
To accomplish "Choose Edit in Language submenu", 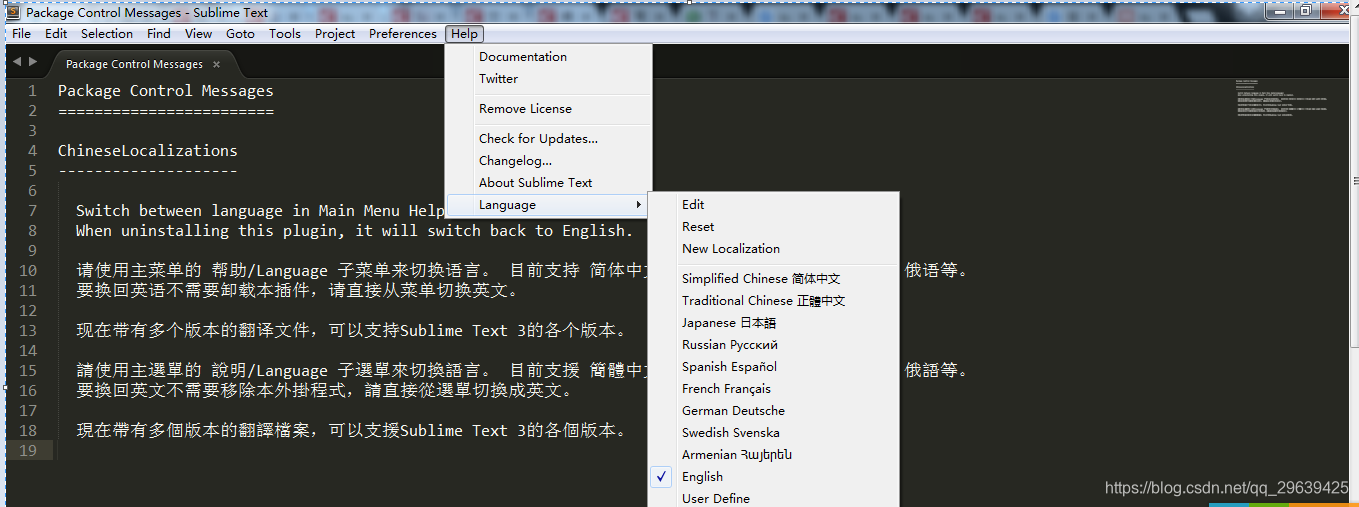I will (774, 205).
